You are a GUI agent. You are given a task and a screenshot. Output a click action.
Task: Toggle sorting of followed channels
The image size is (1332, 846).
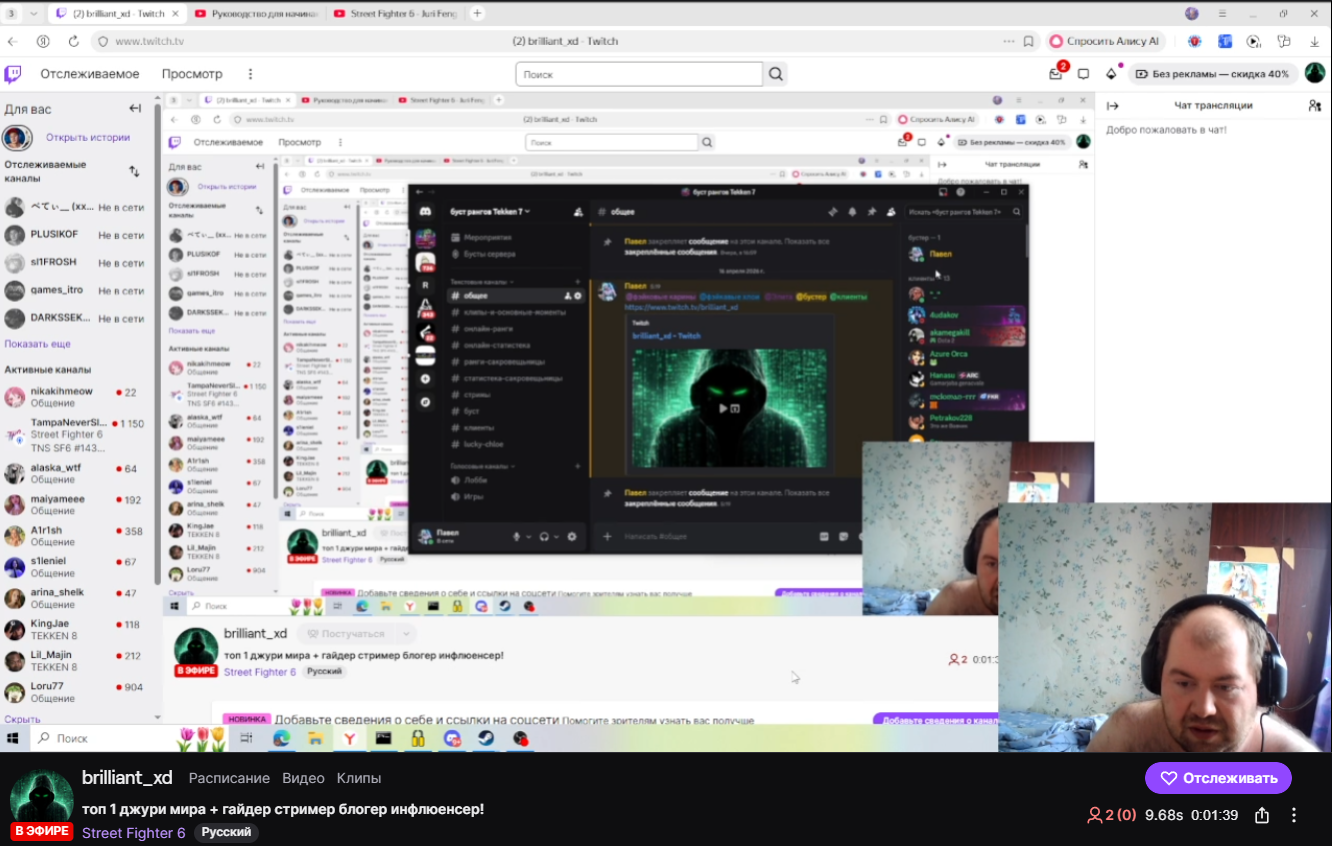(x=134, y=171)
